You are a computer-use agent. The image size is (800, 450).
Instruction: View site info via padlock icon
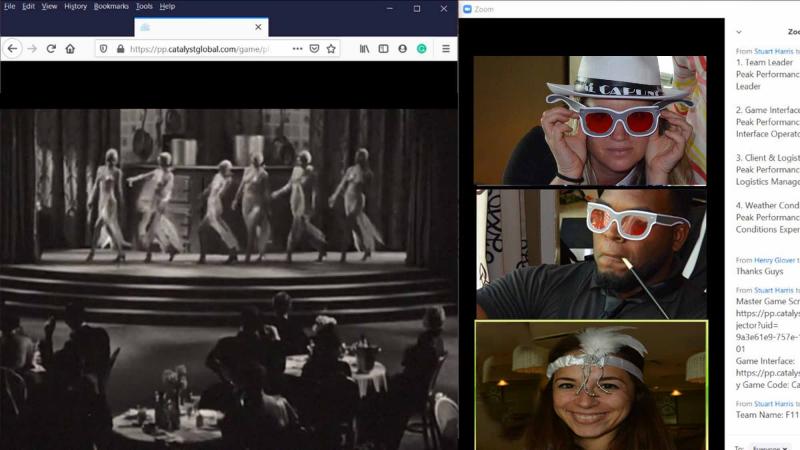point(120,48)
